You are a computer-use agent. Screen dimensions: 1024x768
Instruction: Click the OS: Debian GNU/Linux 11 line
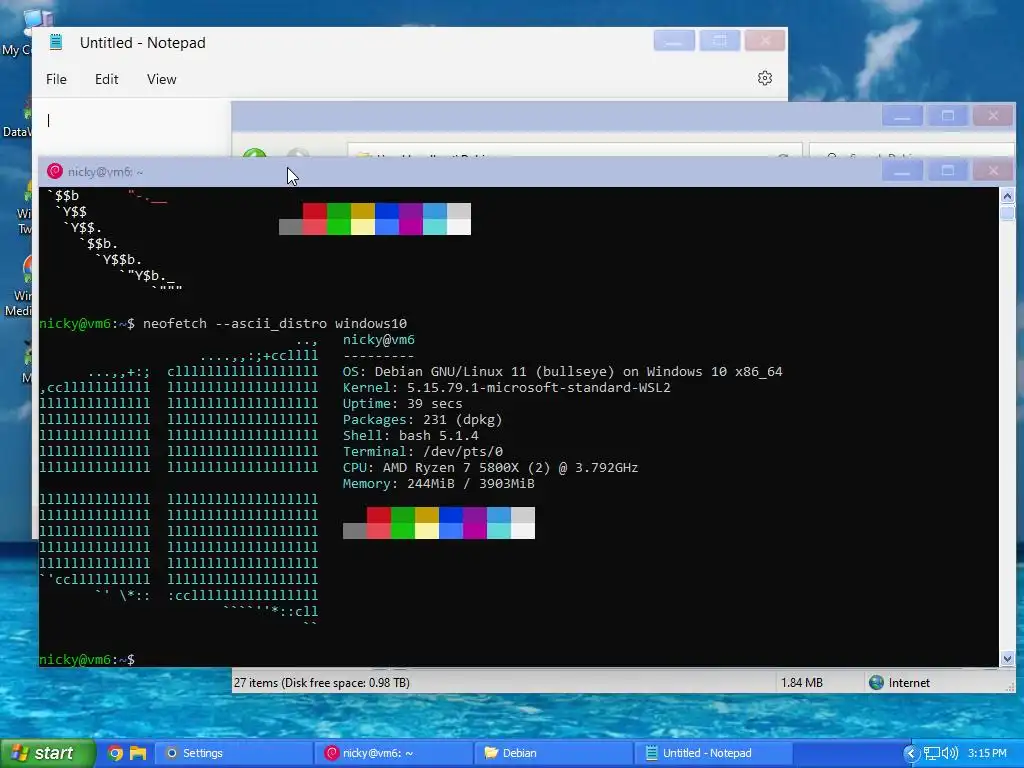[562, 372]
